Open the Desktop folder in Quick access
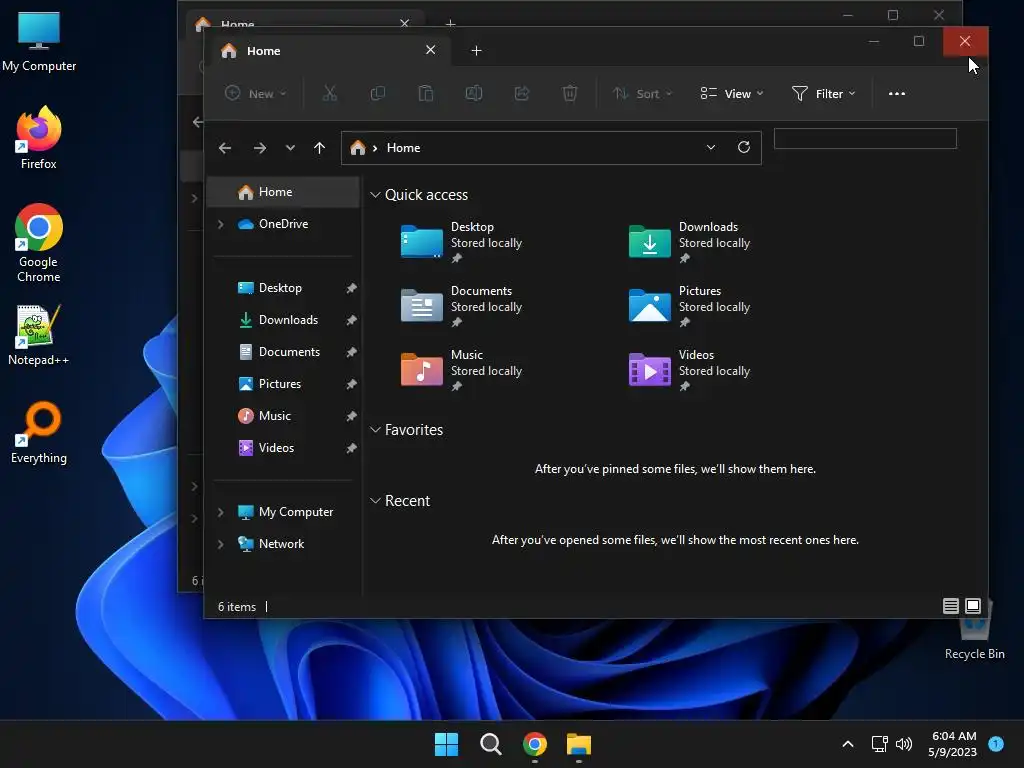The image size is (1024, 768). click(x=460, y=242)
